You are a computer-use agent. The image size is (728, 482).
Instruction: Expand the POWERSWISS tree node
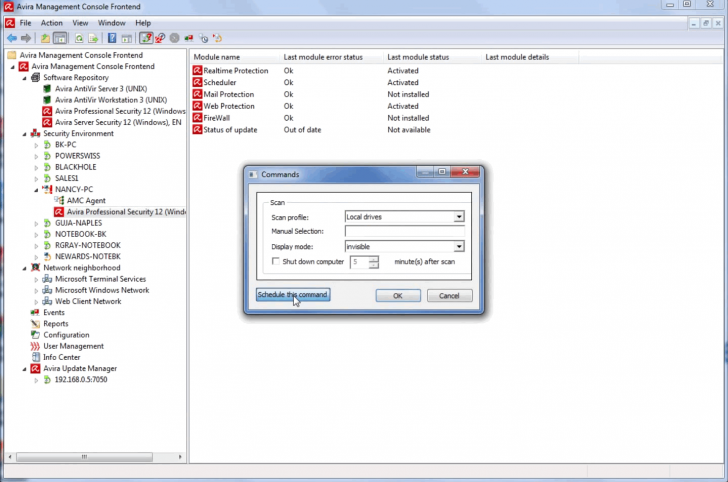click(36, 156)
